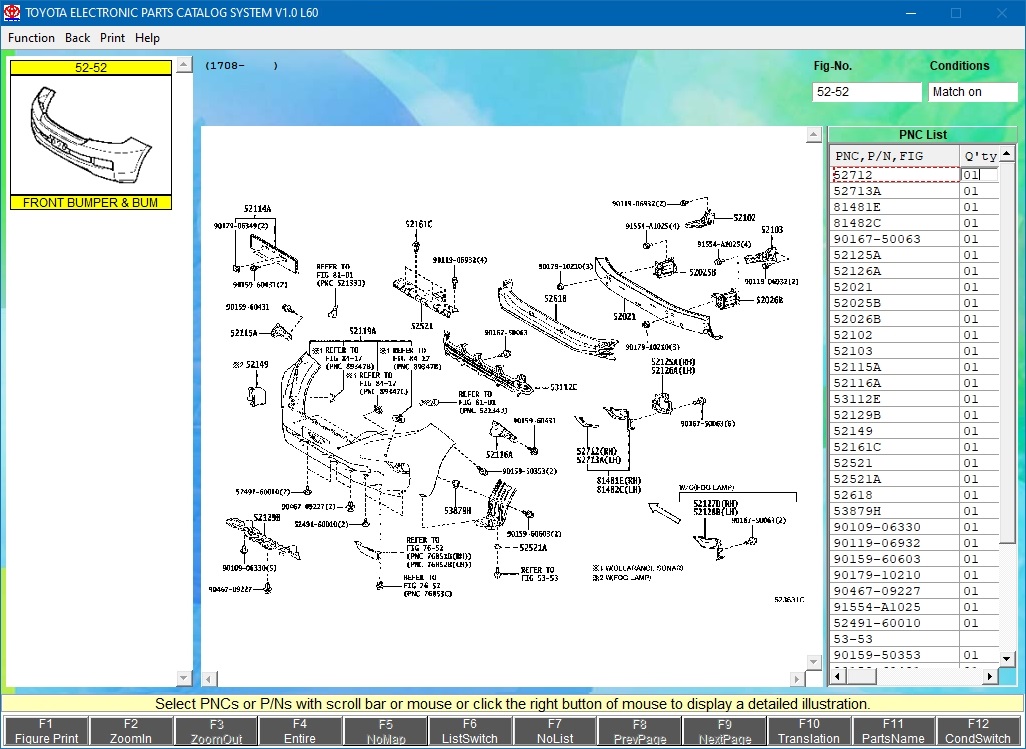Select PNC 52026B in the list
The width and height of the screenshot is (1026, 749).
pyautogui.click(x=895, y=319)
